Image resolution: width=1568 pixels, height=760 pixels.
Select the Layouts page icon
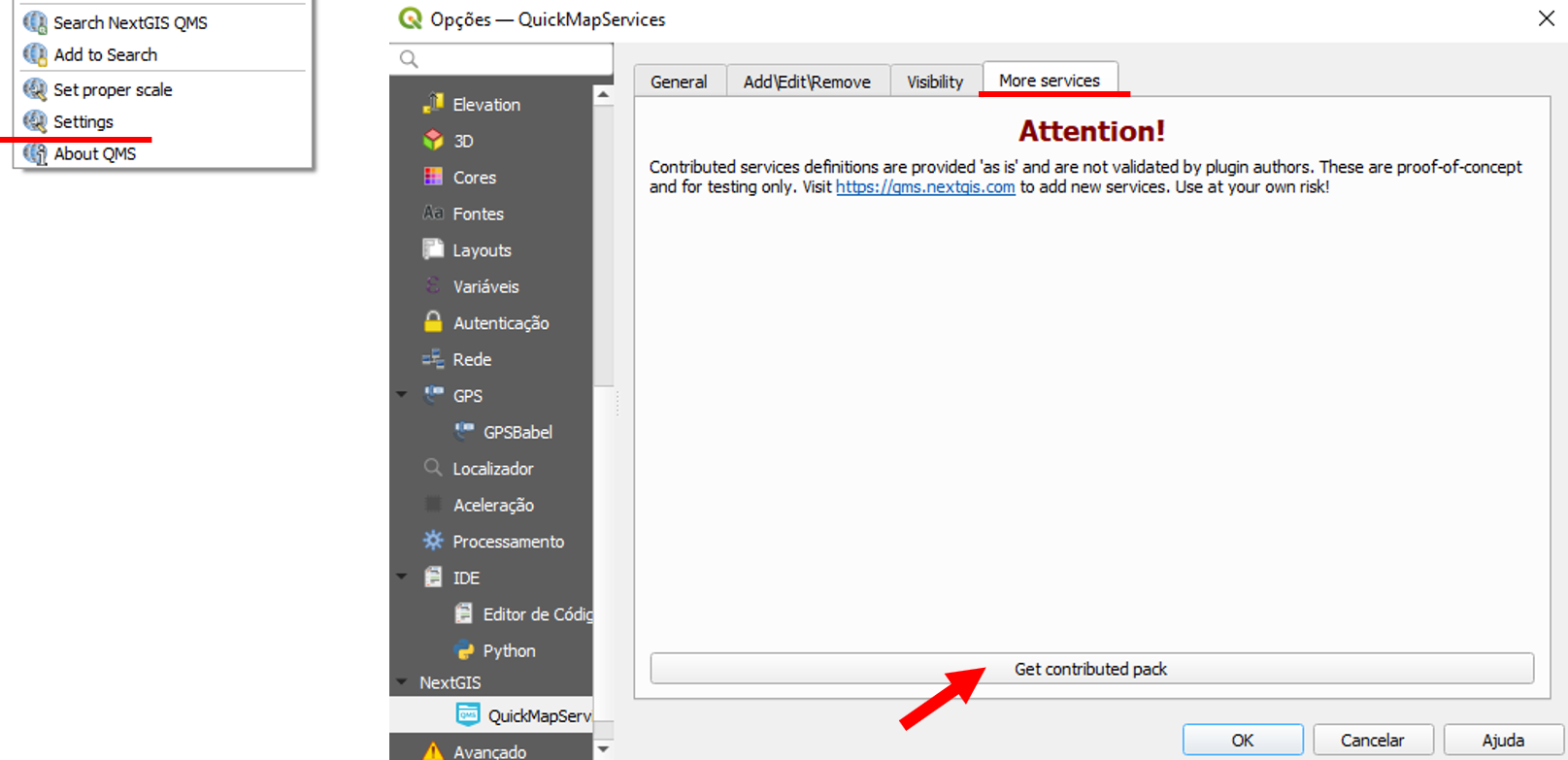pyautogui.click(x=433, y=249)
